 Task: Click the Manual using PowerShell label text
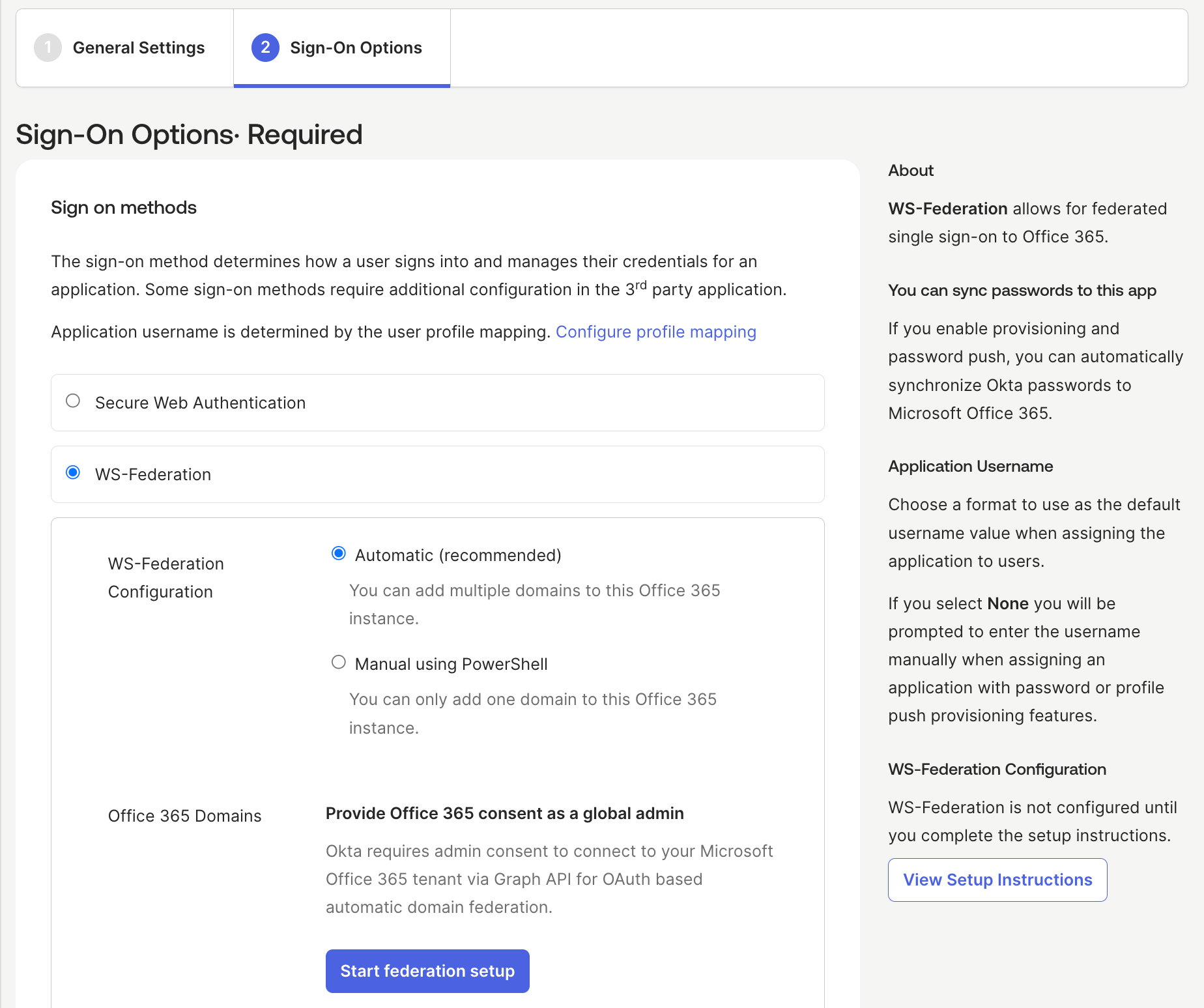point(451,664)
